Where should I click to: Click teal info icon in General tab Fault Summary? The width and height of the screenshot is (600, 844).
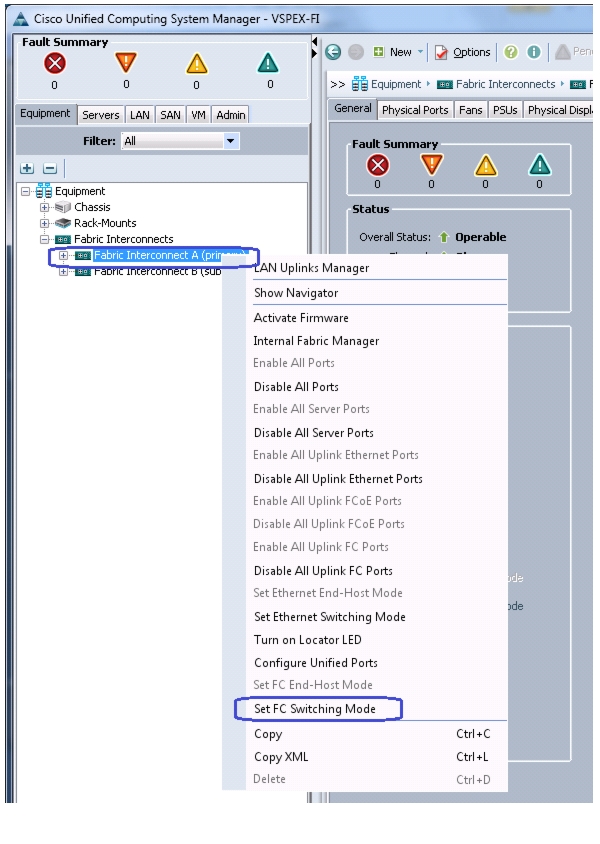click(540, 165)
